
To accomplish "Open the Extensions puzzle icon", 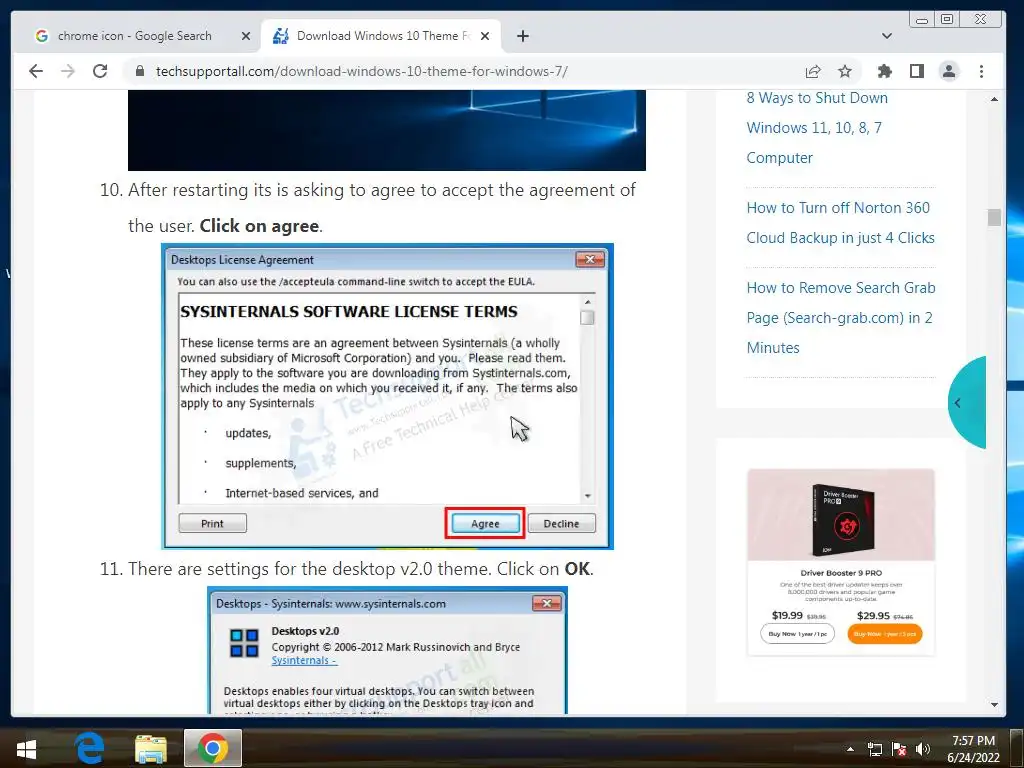I will click(884, 71).
